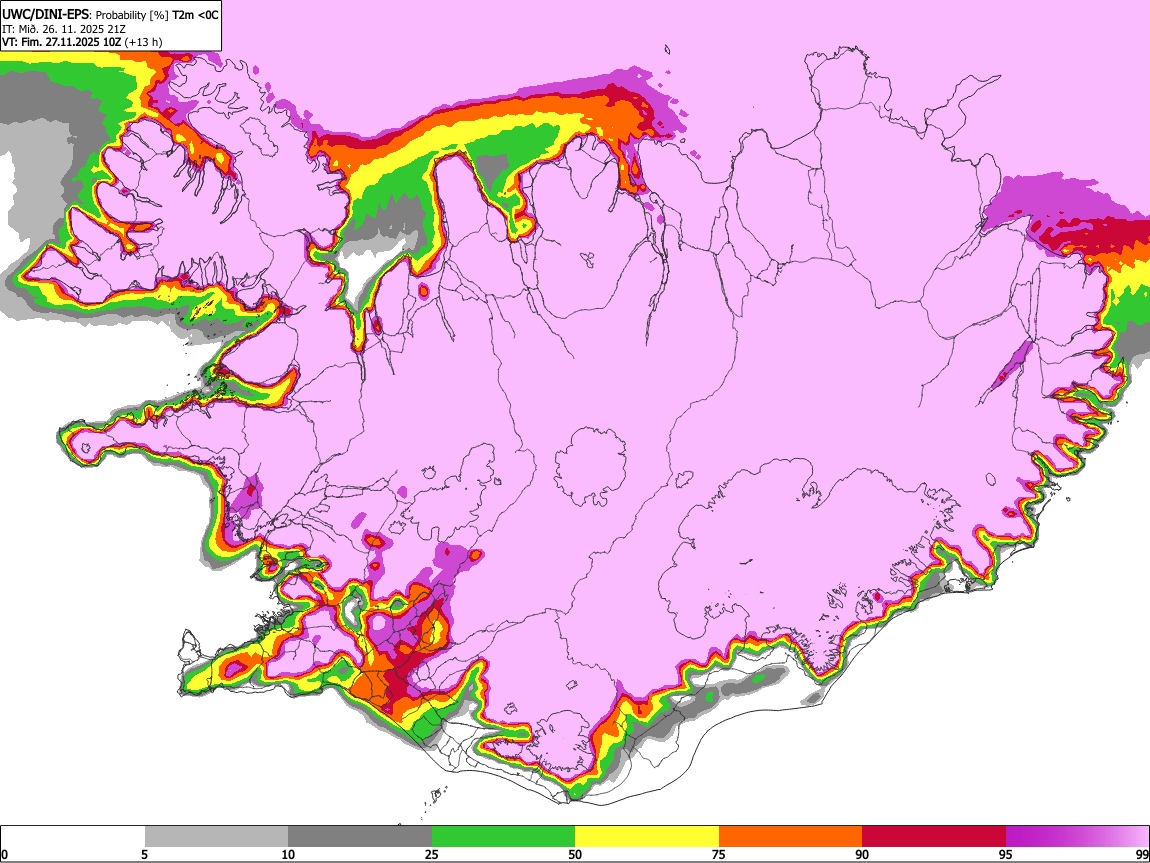The image size is (1150, 863).
Task: Click the legend tick label '25'
Action: 432,854
